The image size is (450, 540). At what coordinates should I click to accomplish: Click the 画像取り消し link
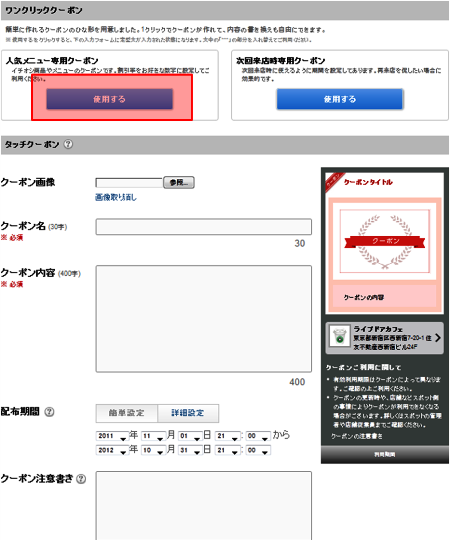(x=116, y=197)
